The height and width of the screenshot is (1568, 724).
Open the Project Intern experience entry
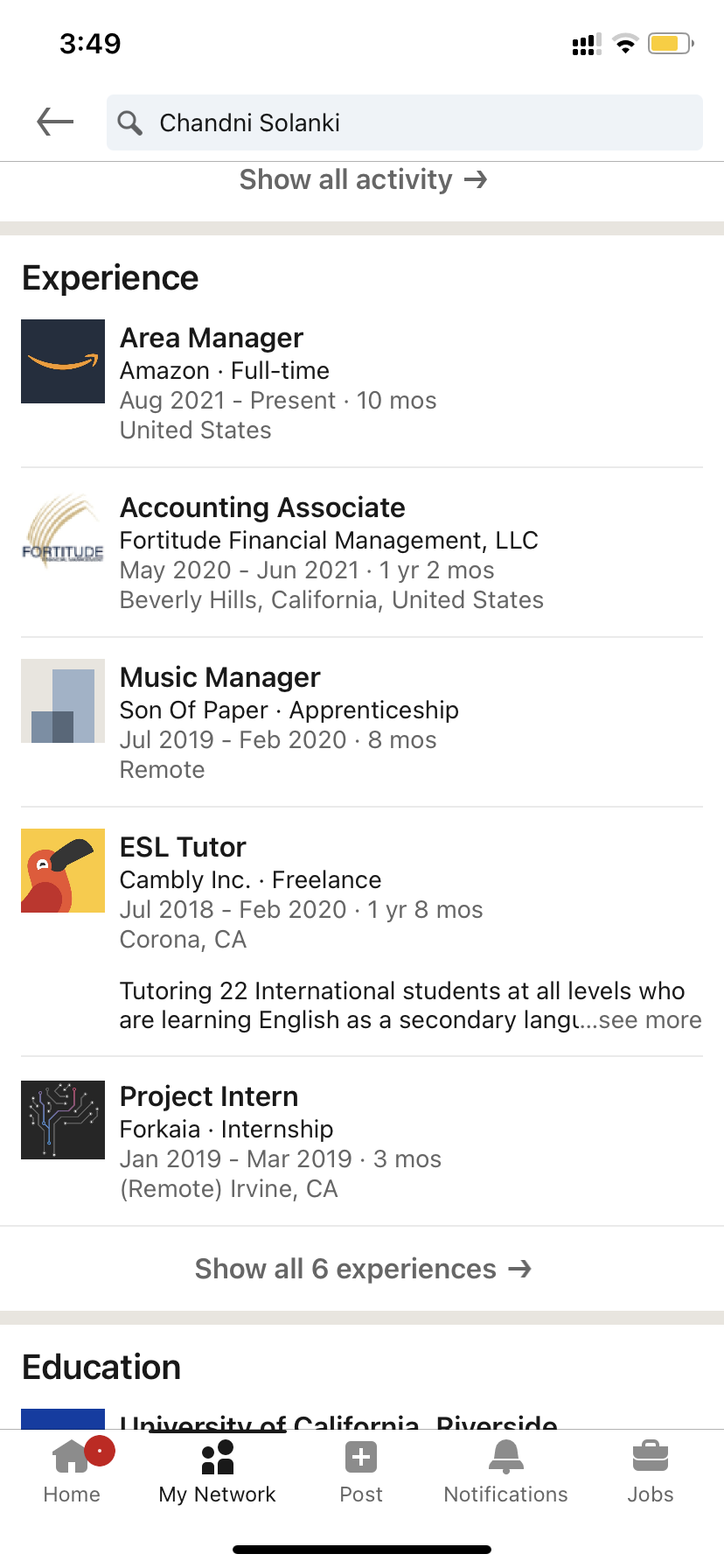tap(362, 1142)
